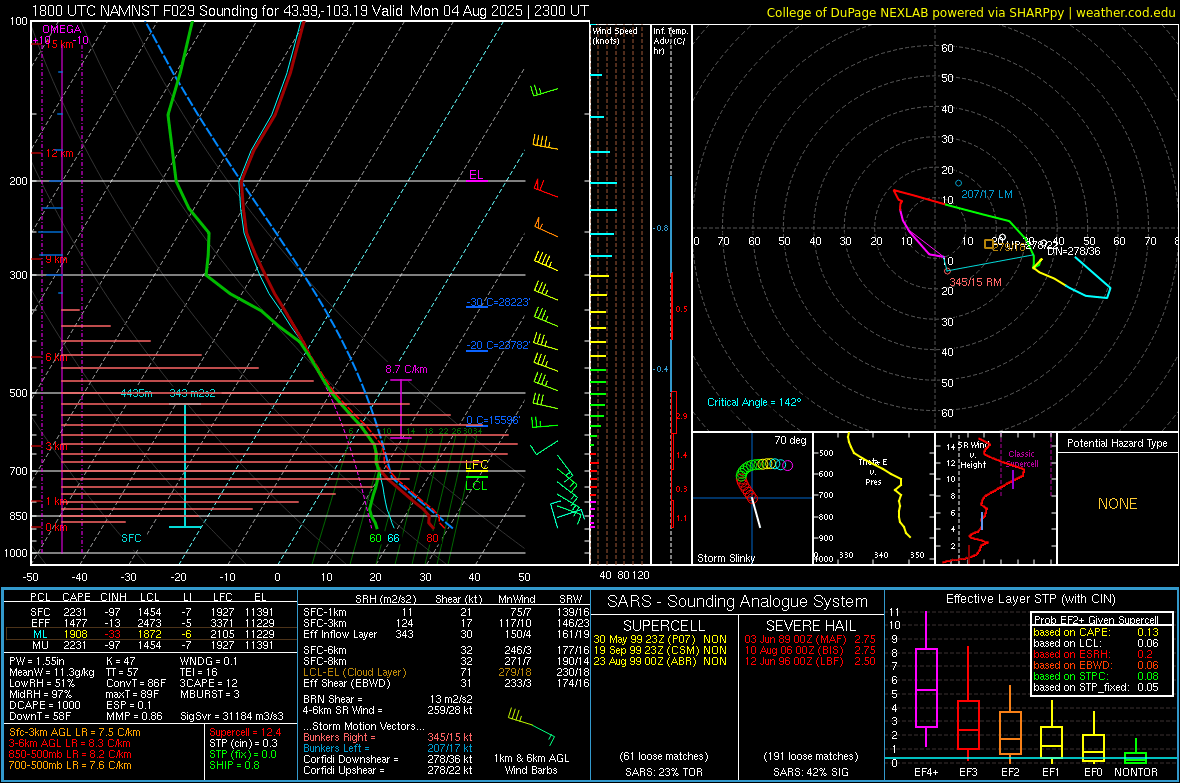Image resolution: width=1180 pixels, height=783 pixels.
Task: Click the 'DN=278/36' hodograph label
Action: coord(1074,251)
